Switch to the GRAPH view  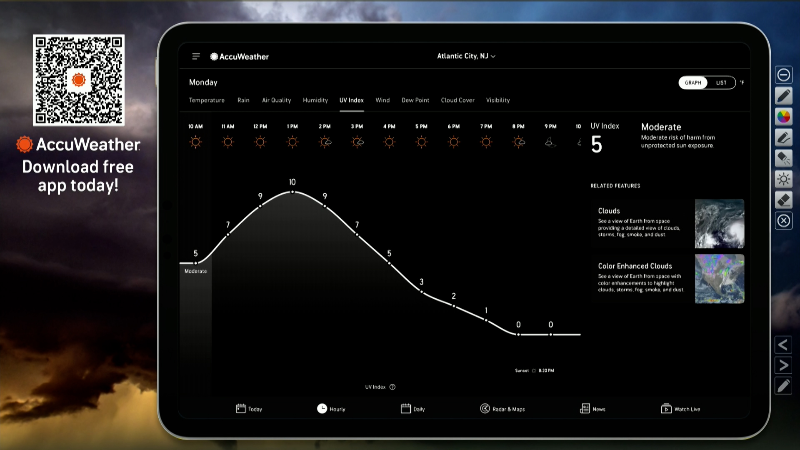coord(693,83)
